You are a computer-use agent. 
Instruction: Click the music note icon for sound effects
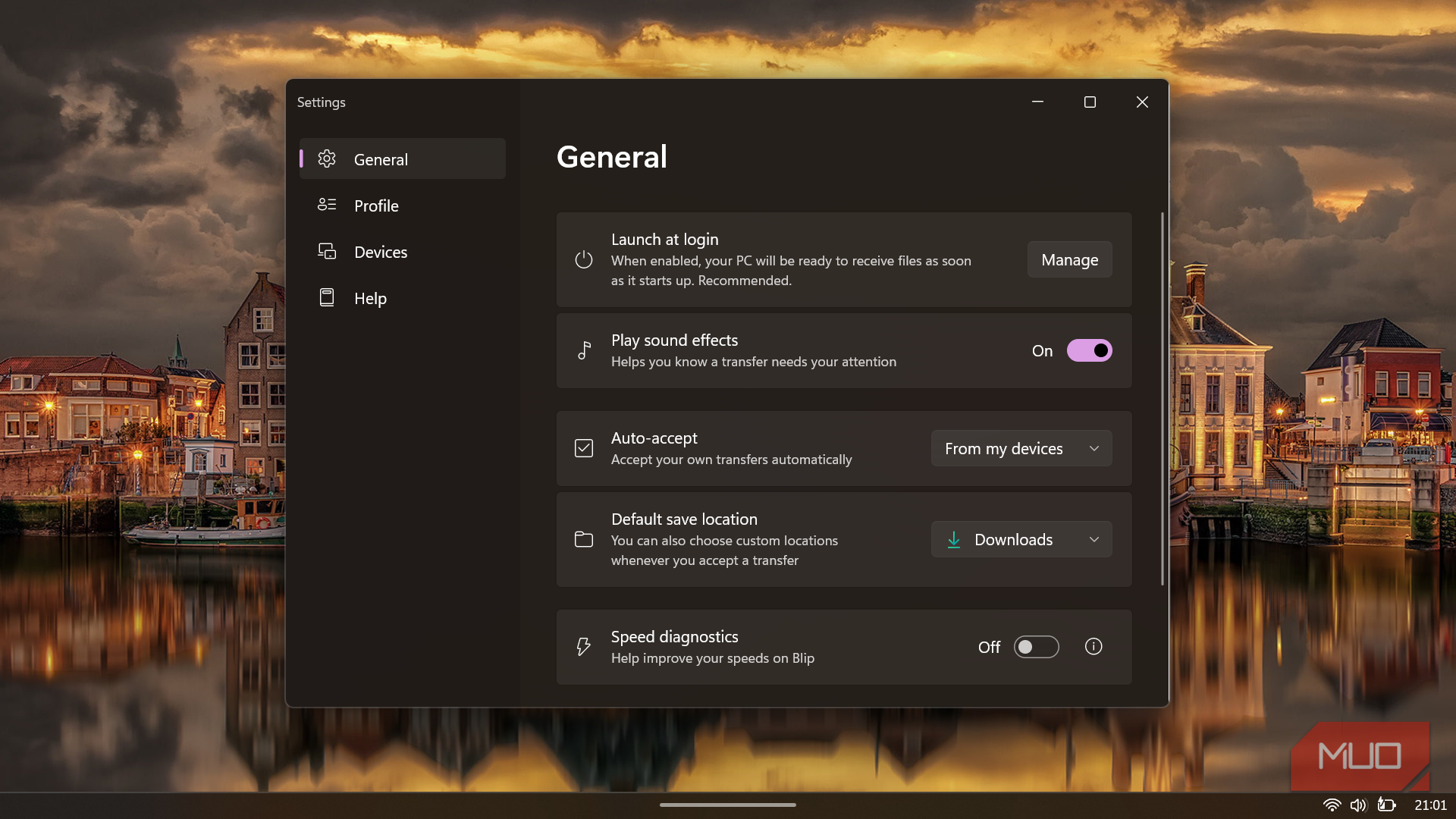584,350
